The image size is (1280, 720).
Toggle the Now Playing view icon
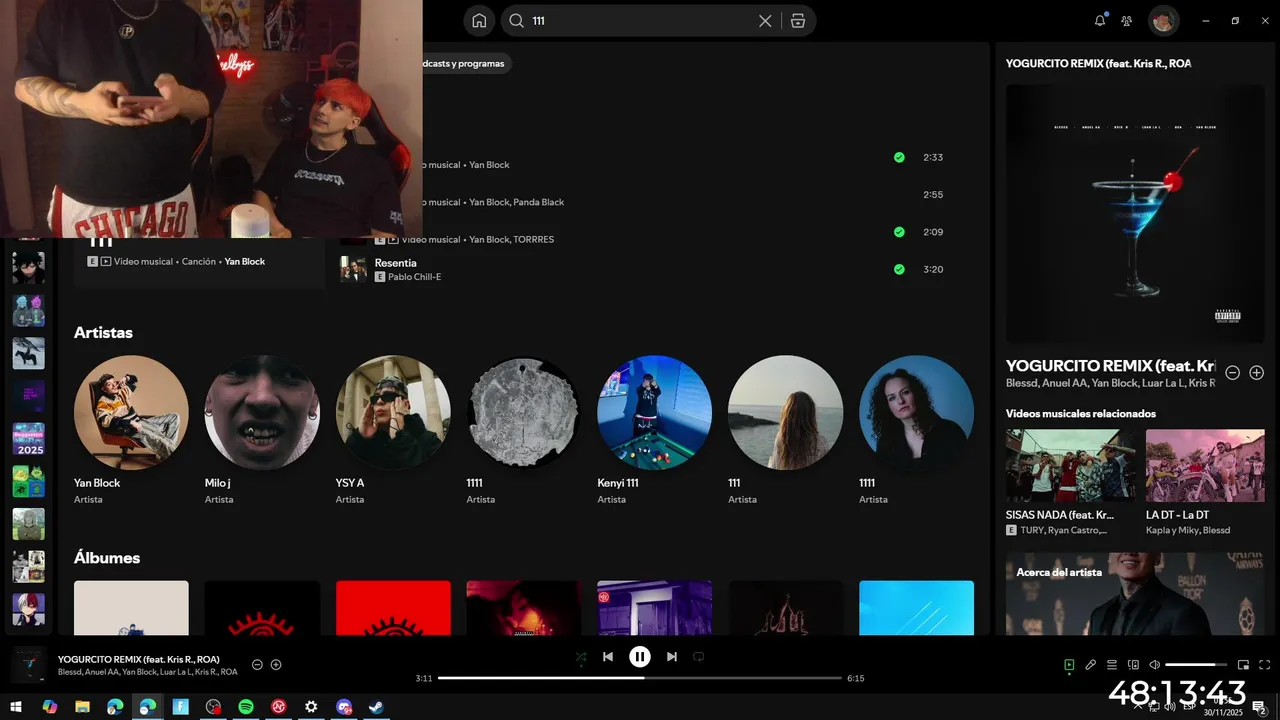[1069, 665]
